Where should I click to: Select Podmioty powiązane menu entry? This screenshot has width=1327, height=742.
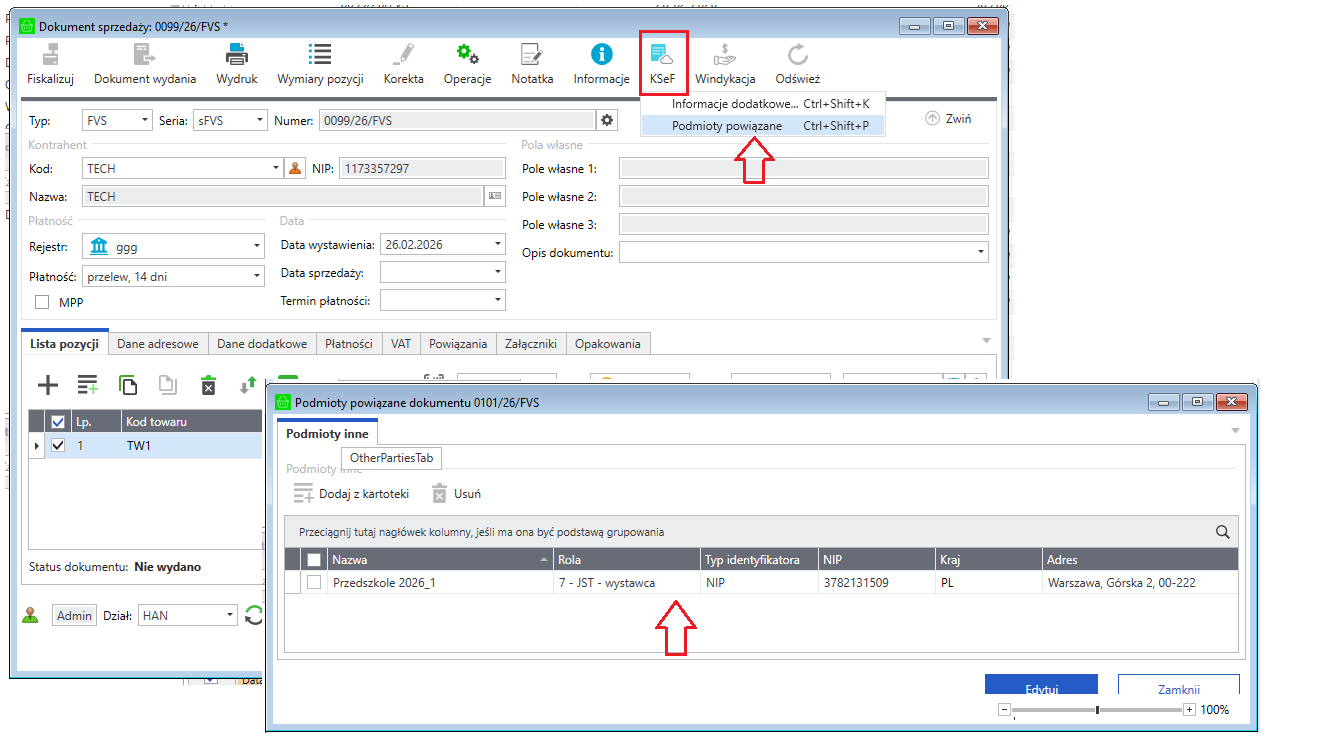tap(727, 126)
